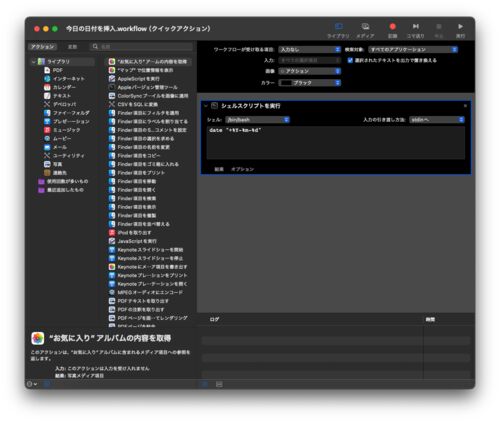Show the オプション section of the action
500x422 pixels.
243,169
